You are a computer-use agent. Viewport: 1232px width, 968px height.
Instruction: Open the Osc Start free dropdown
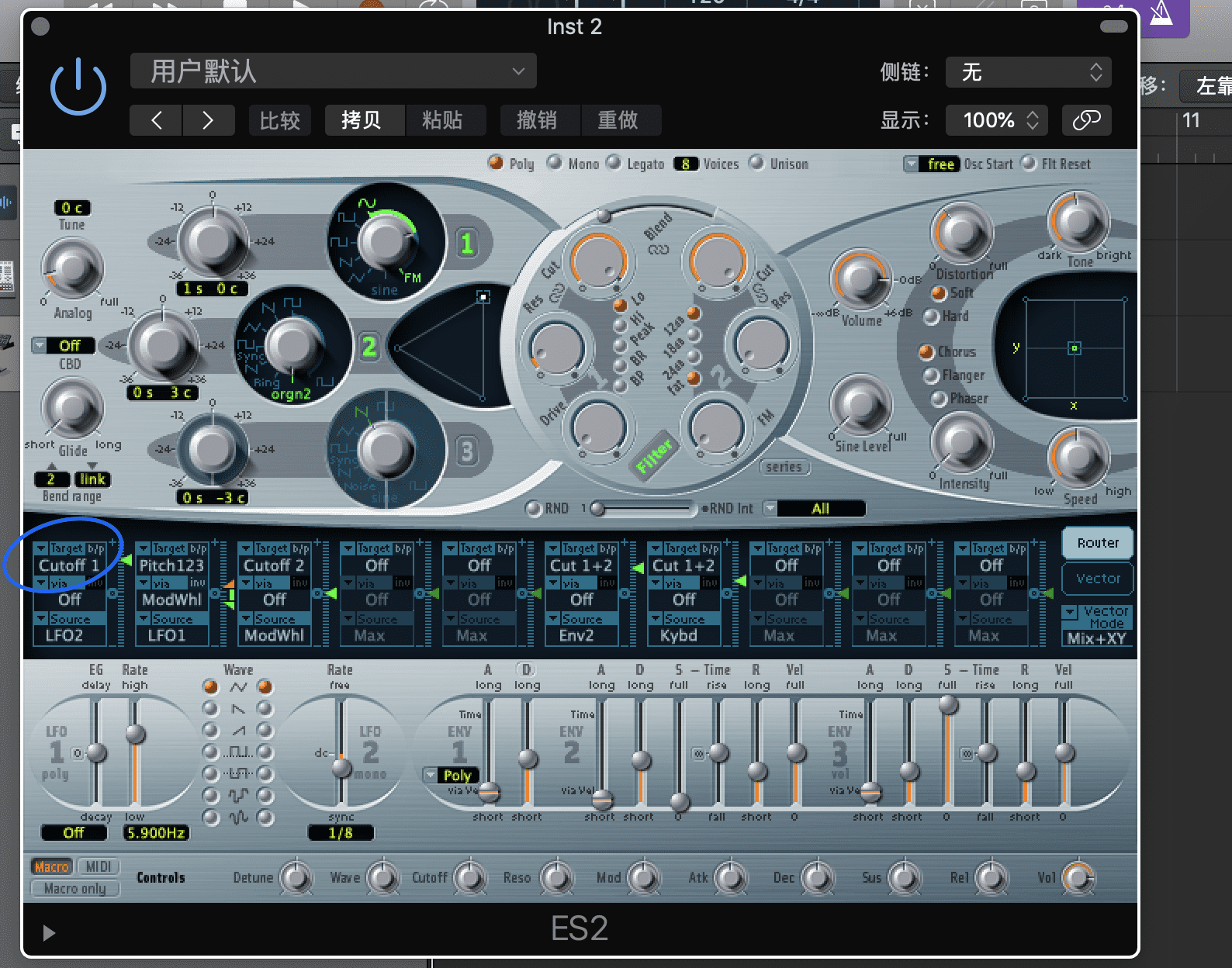931,164
